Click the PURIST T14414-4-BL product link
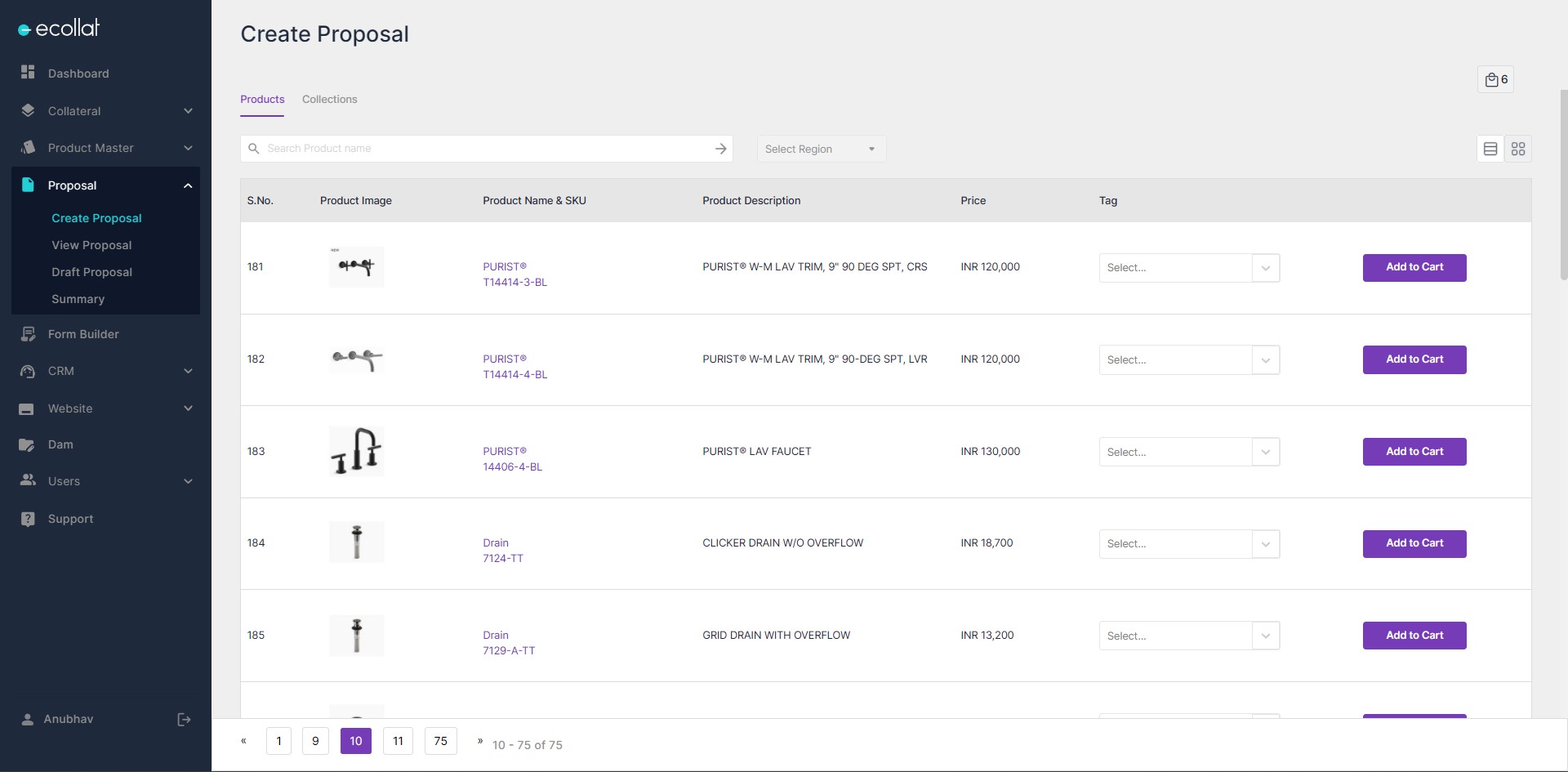 (x=514, y=367)
